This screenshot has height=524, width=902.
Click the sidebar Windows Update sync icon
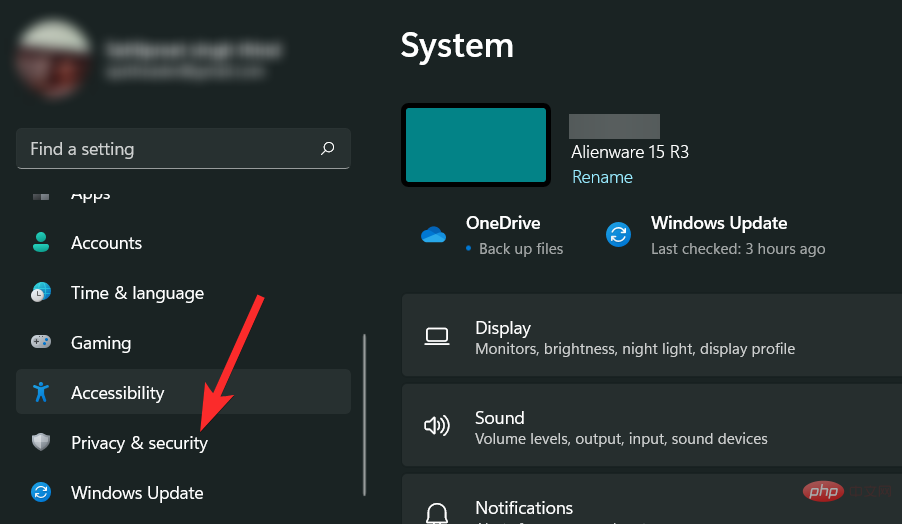[x=41, y=492]
